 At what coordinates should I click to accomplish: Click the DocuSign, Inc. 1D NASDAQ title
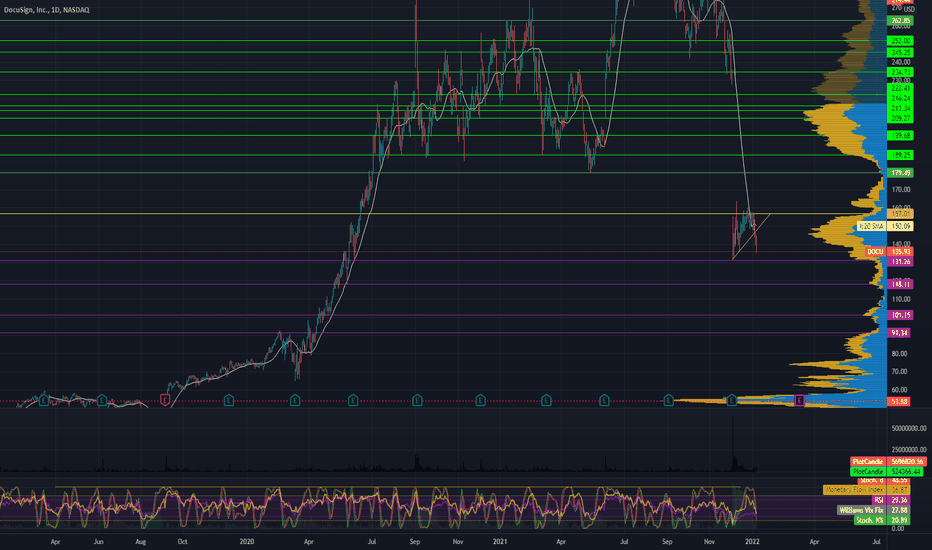click(x=47, y=10)
